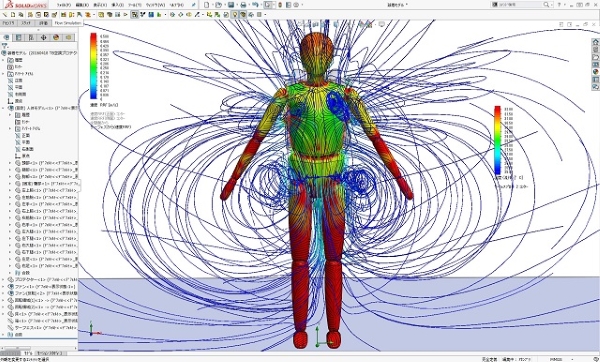Click the lightbulb icon in Flow Simulation toolbar
This screenshot has height=362, width=600.
point(235,15)
